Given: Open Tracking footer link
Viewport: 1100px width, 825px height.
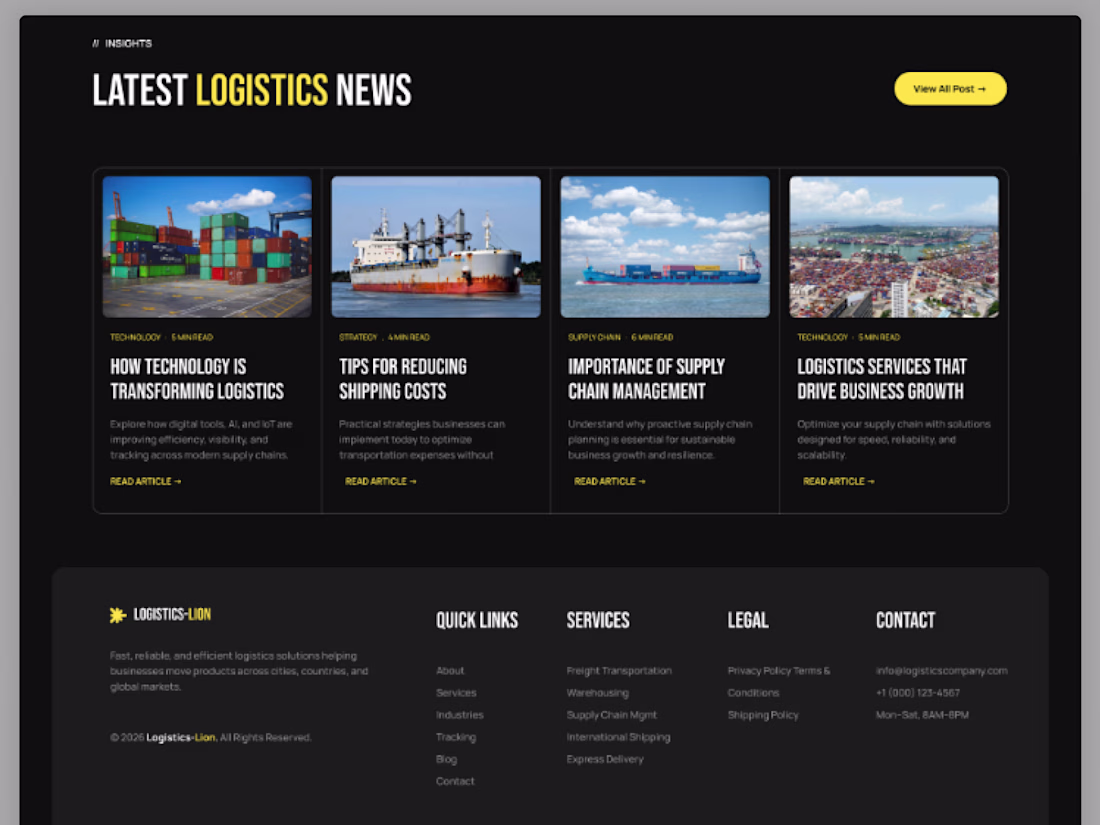Looking at the screenshot, I should pyautogui.click(x=456, y=737).
